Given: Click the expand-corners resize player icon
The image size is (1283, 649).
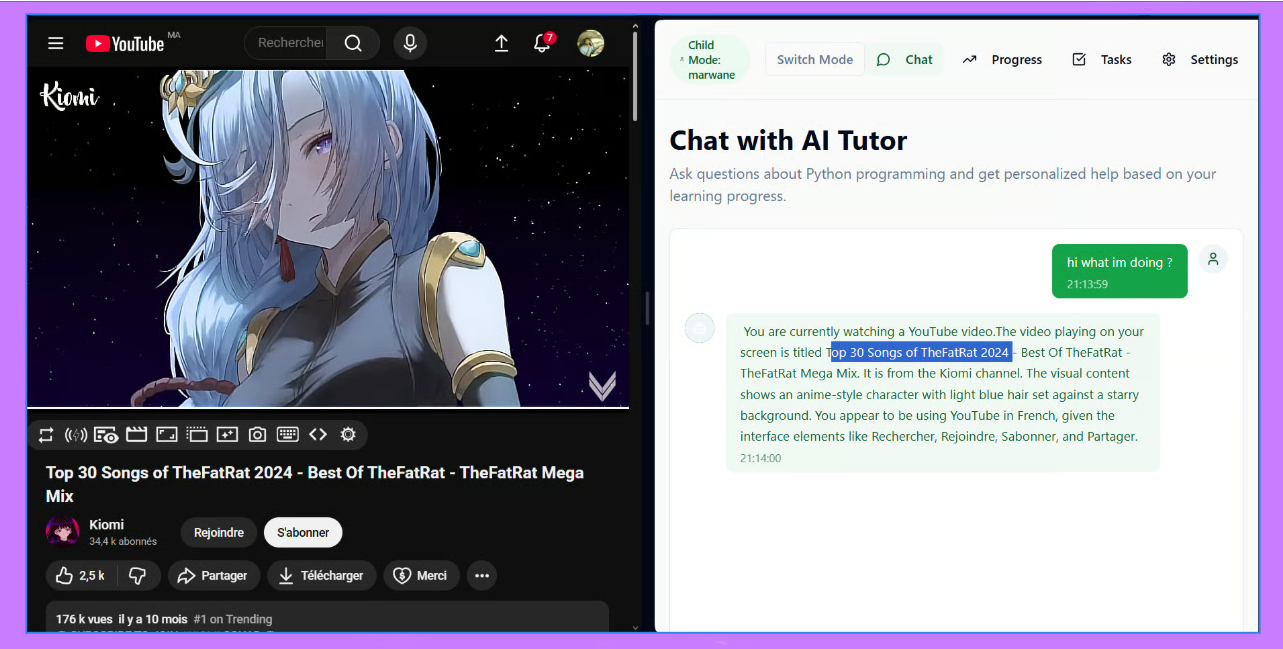Looking at the screenshot, I should pos(167,434).
